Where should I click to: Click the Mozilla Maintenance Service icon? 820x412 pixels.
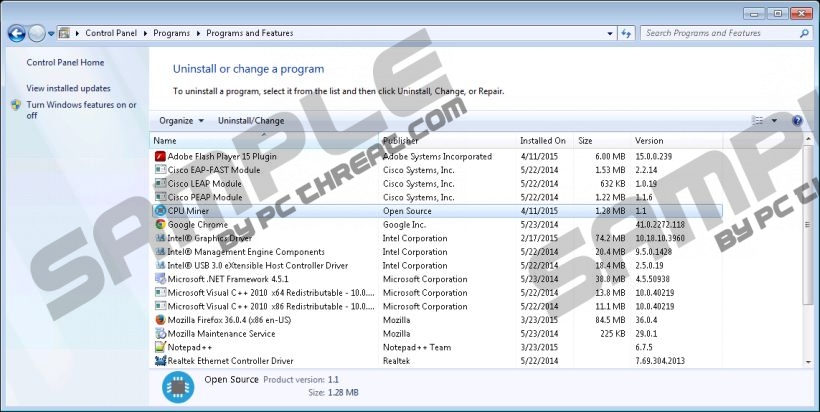(x=161, y=333)
